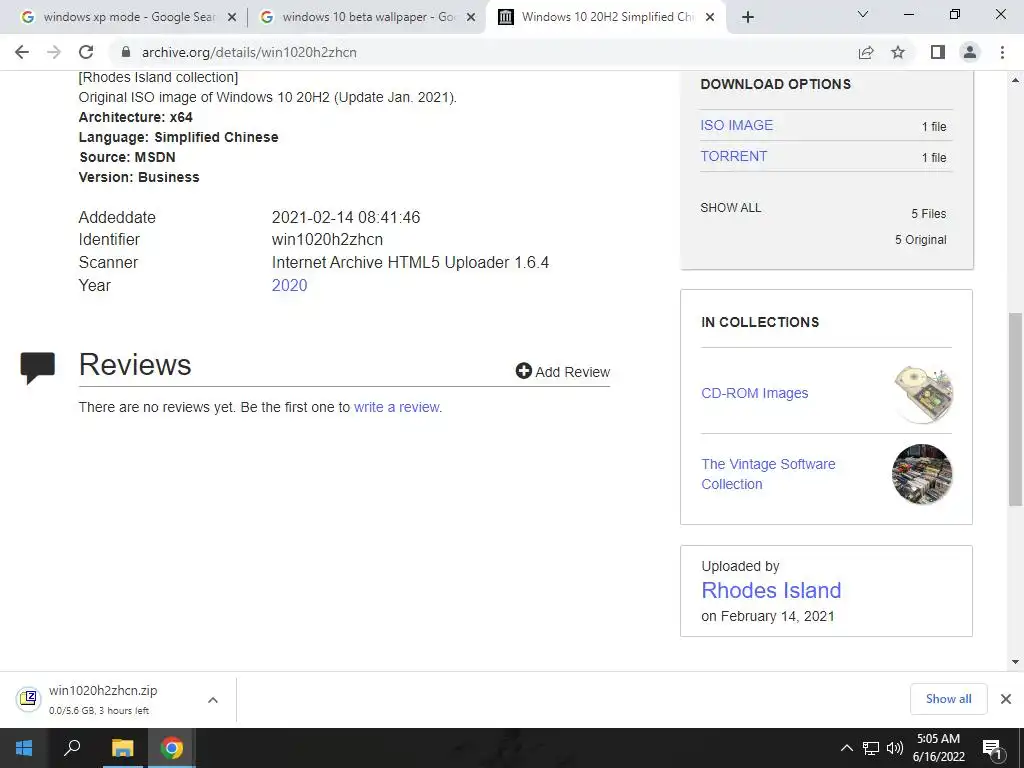Viewport: 1024px width, 768px height.
Task: Open File Explorer from the taskbar
Action: 122,748
